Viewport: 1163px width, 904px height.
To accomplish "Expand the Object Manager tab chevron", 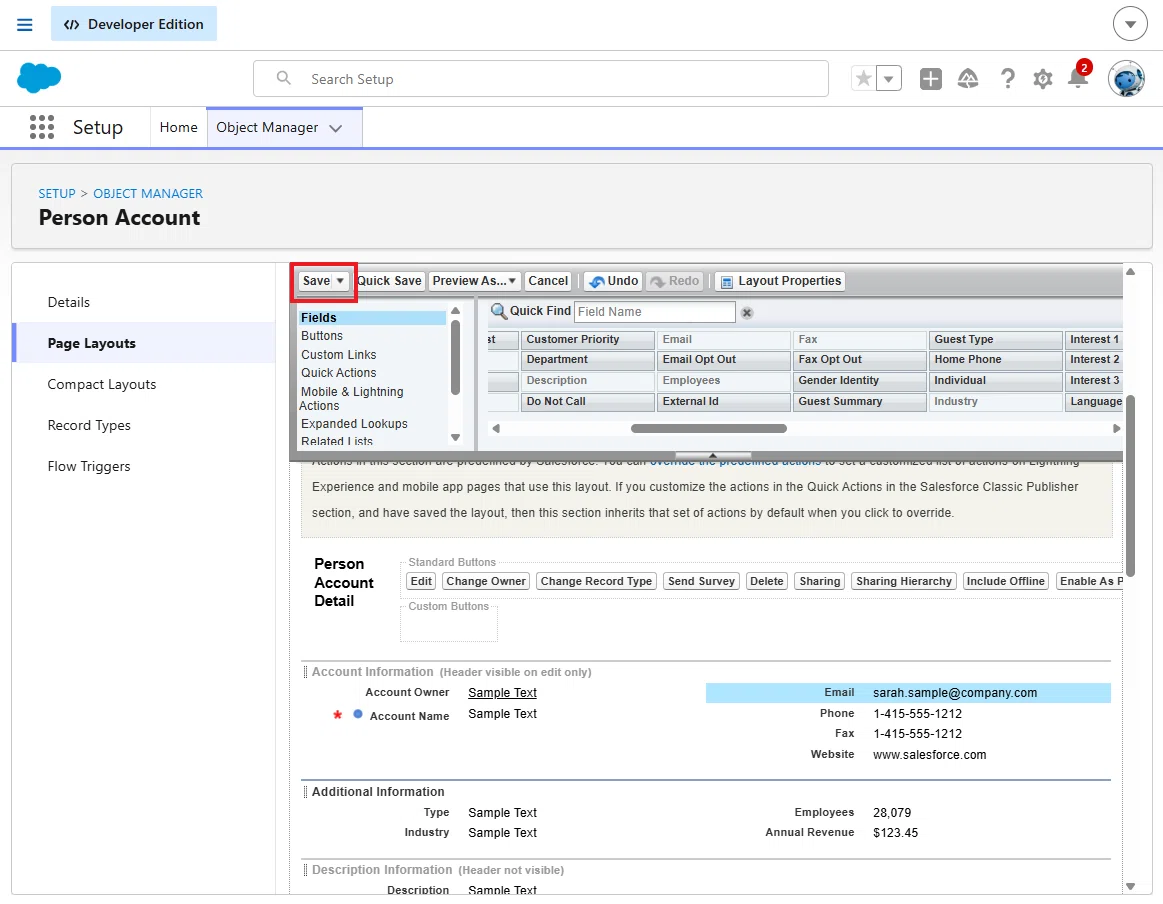I will click(336, 128).
